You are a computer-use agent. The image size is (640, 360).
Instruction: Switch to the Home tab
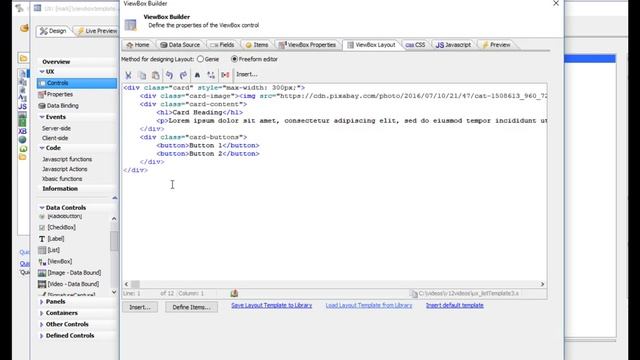138,45
